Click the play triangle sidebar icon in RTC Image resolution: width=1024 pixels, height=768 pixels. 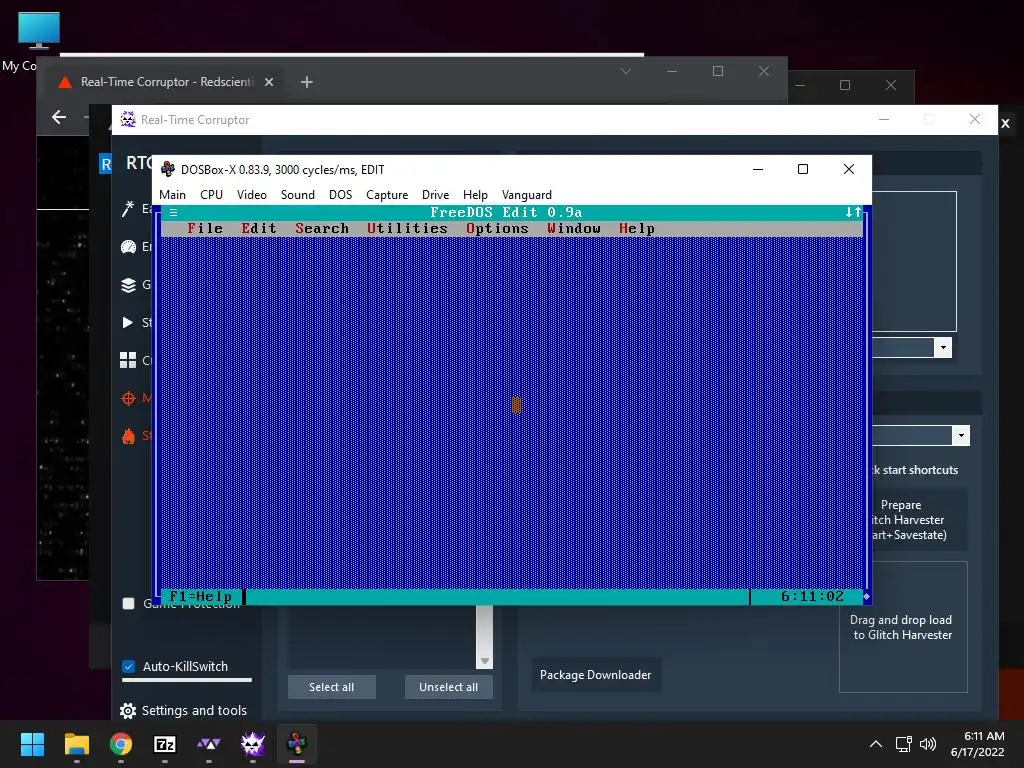pos(127,322)
